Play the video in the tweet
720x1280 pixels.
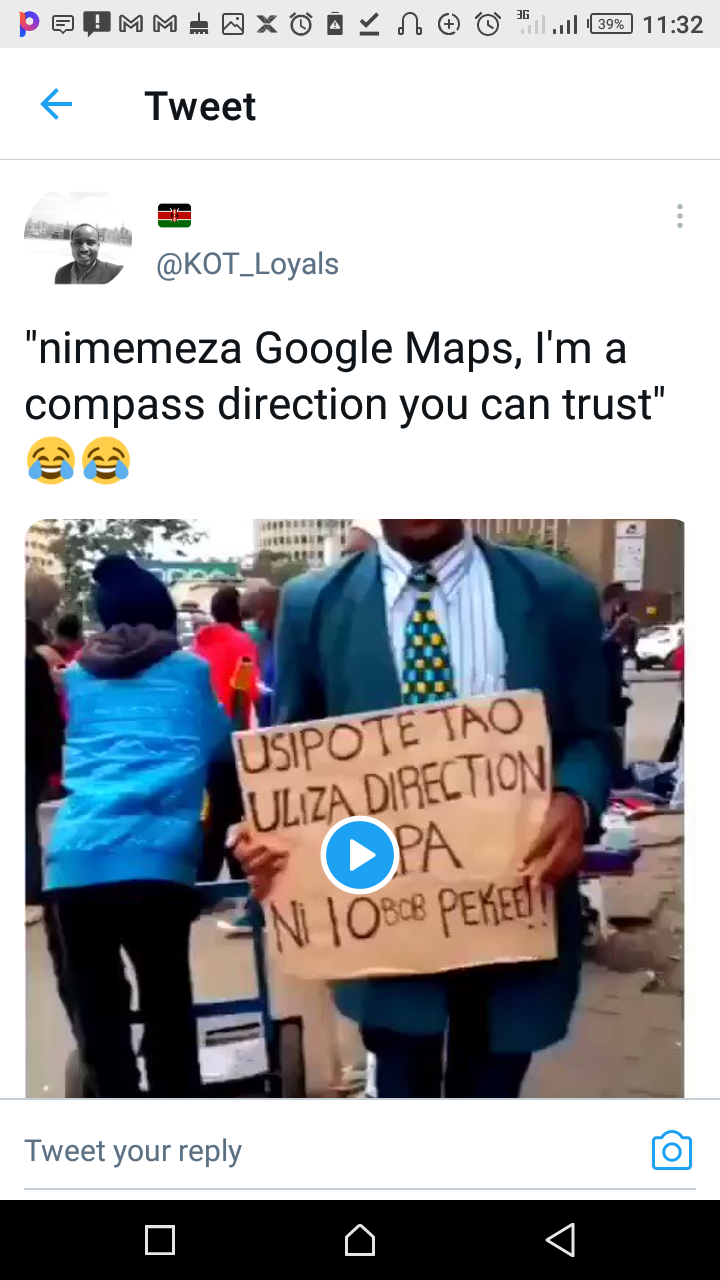point(360,855)
